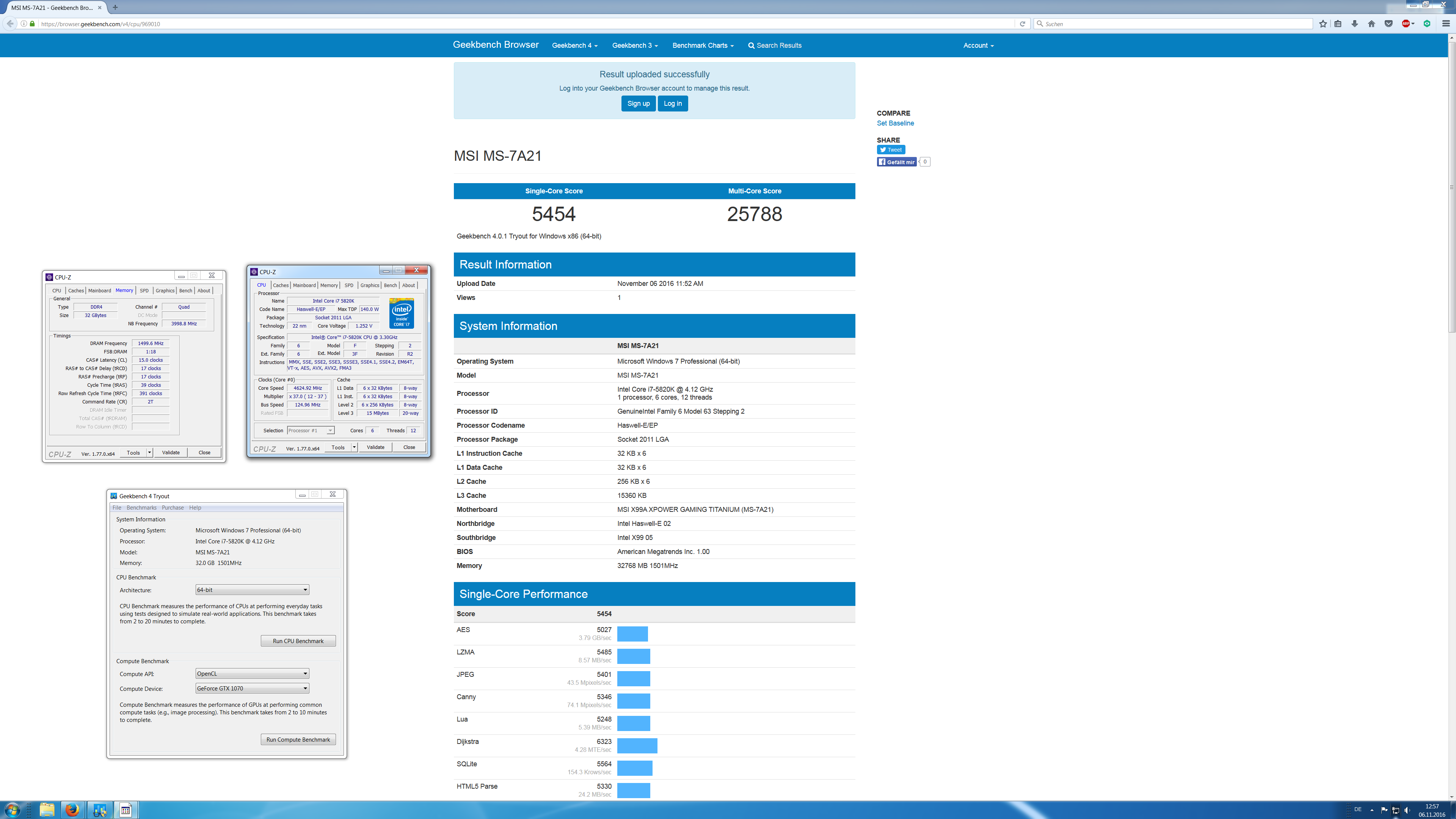This screenshot has height=819, width=1456.
Task: Go to the Firefox home page icon
Action: (x=1371, y=24)
